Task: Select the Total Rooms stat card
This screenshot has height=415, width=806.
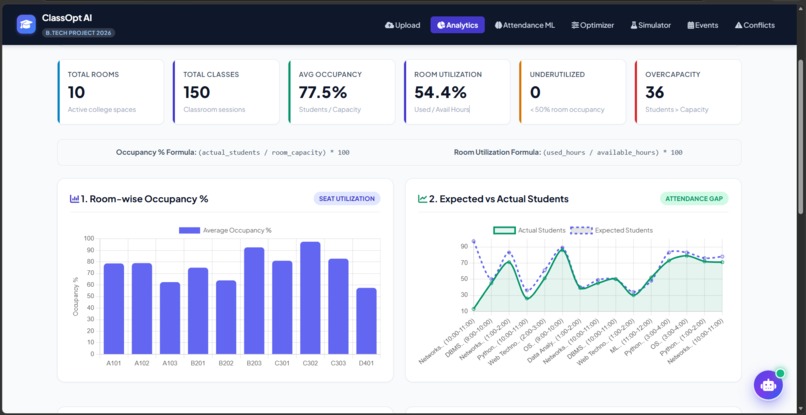Action: pyautogui.click(x=111, y=92)
